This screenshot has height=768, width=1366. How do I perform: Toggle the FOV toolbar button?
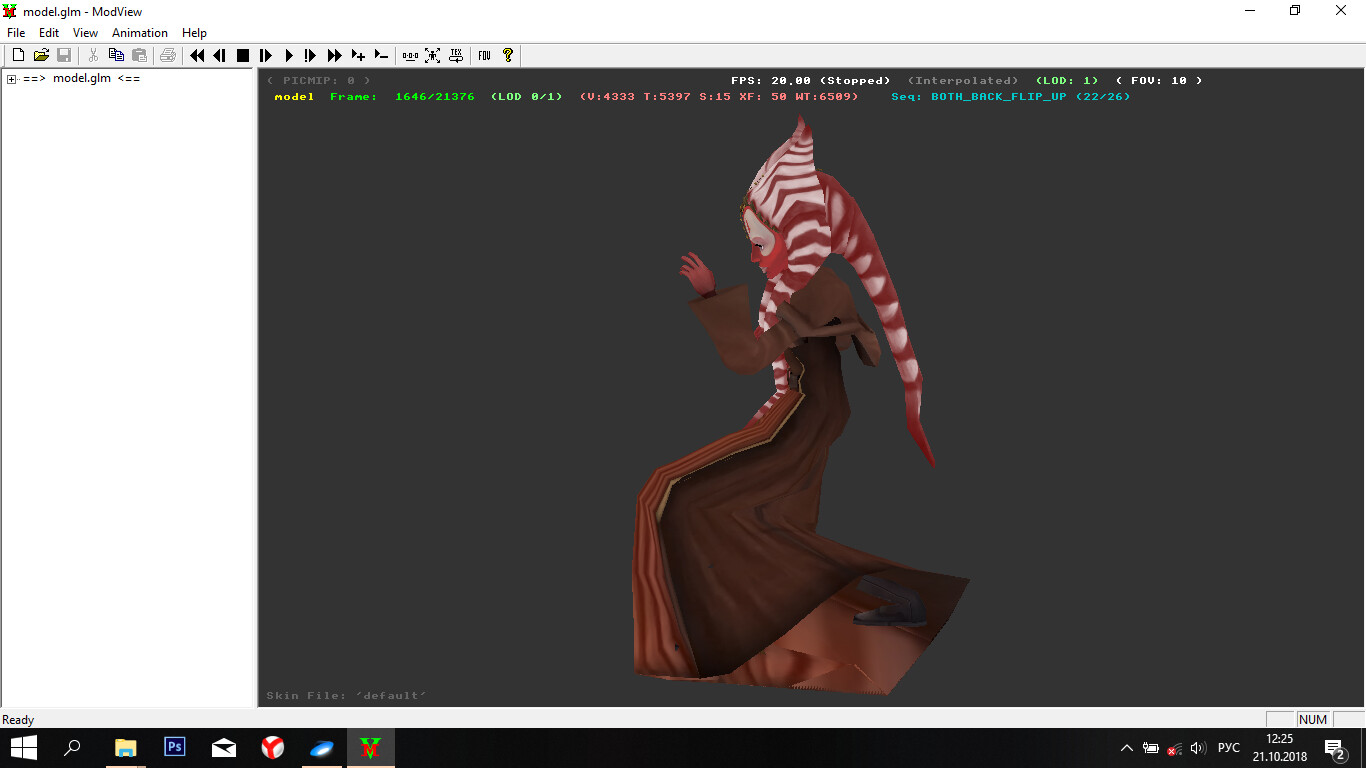(x=484, y=55)
